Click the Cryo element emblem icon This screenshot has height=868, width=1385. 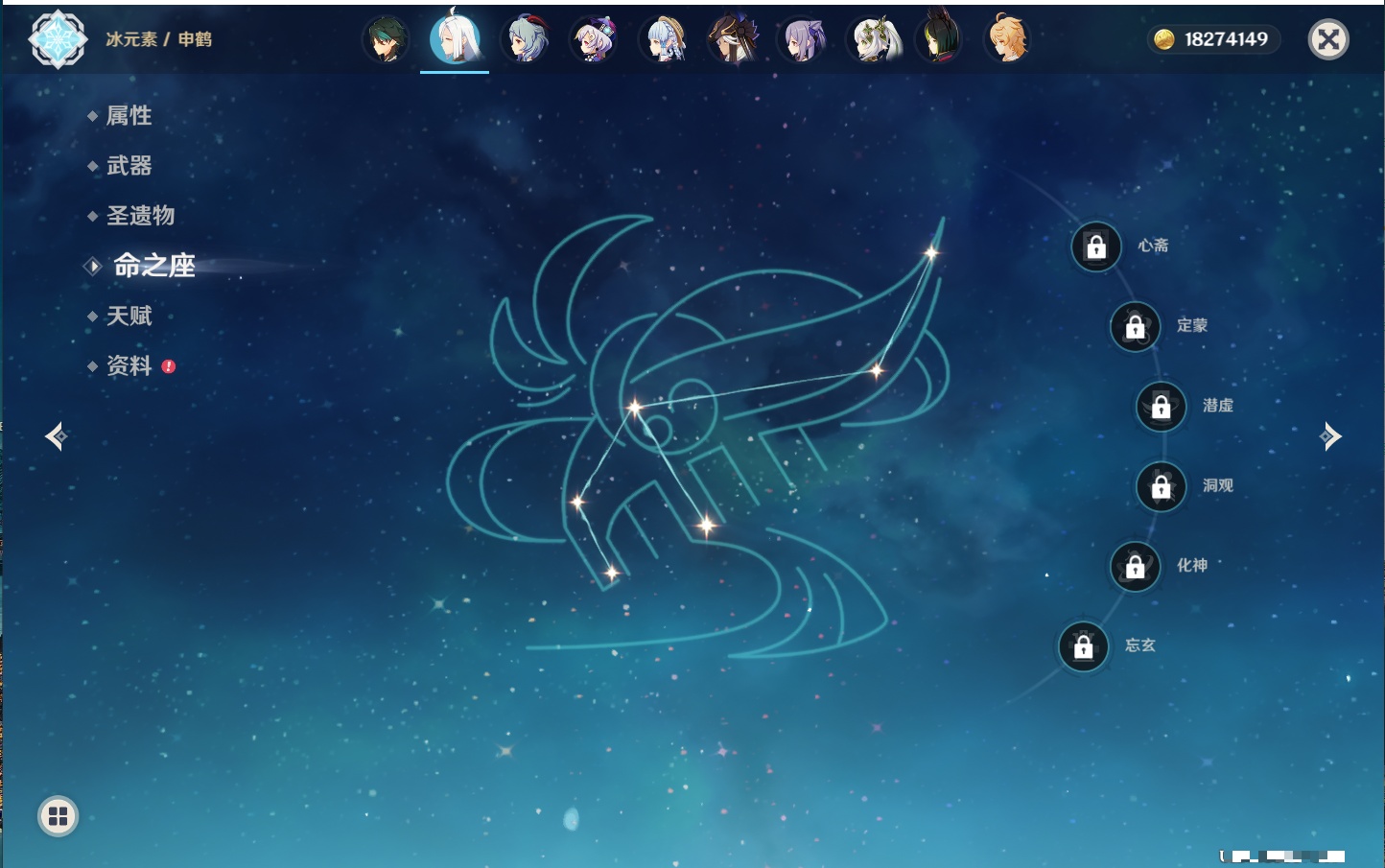pos(58,39)
